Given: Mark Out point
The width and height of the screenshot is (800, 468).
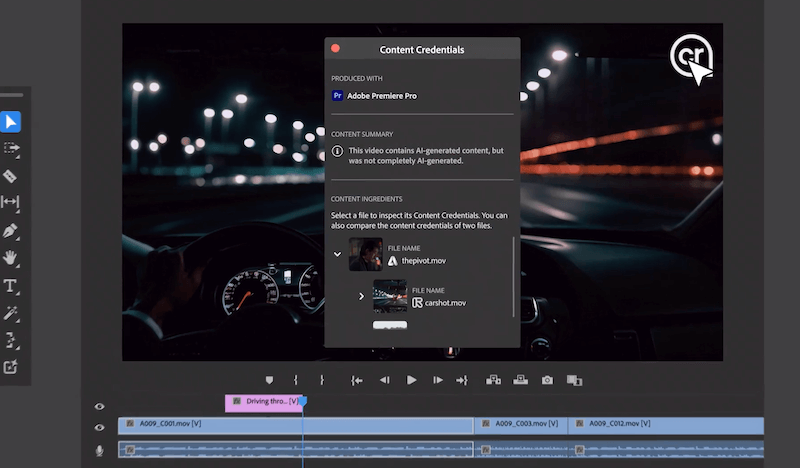Looking at the screenshot, I should 322,380.
